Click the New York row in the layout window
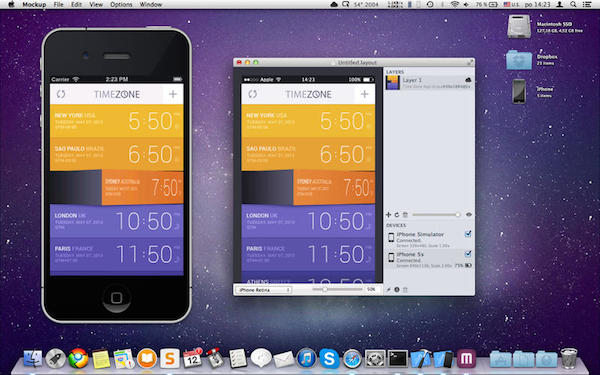The height and width of the screenshot is (375, 600). (308, 121)
